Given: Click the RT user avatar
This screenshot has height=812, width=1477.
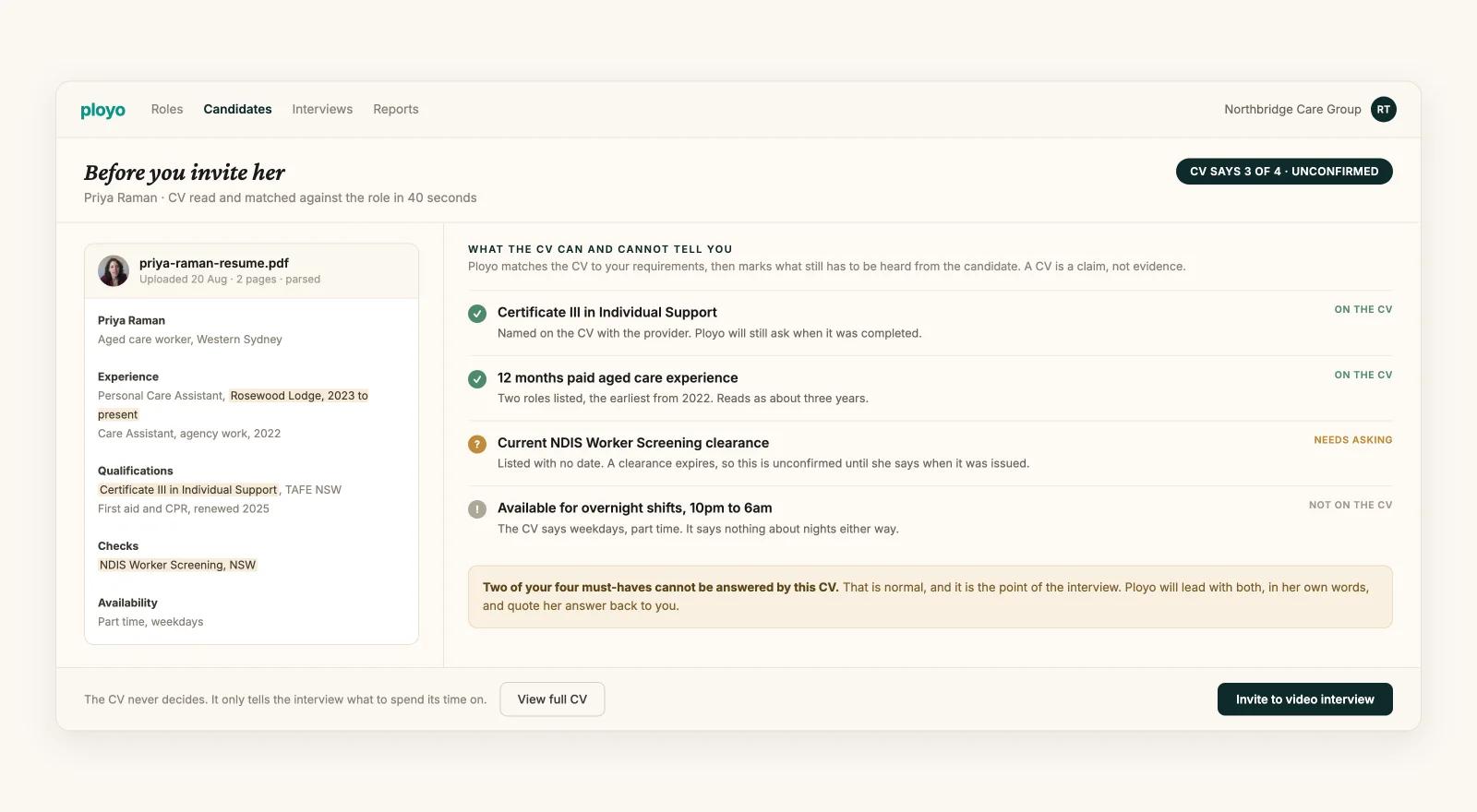Looking at the screenshot, I should [1383, 109].
